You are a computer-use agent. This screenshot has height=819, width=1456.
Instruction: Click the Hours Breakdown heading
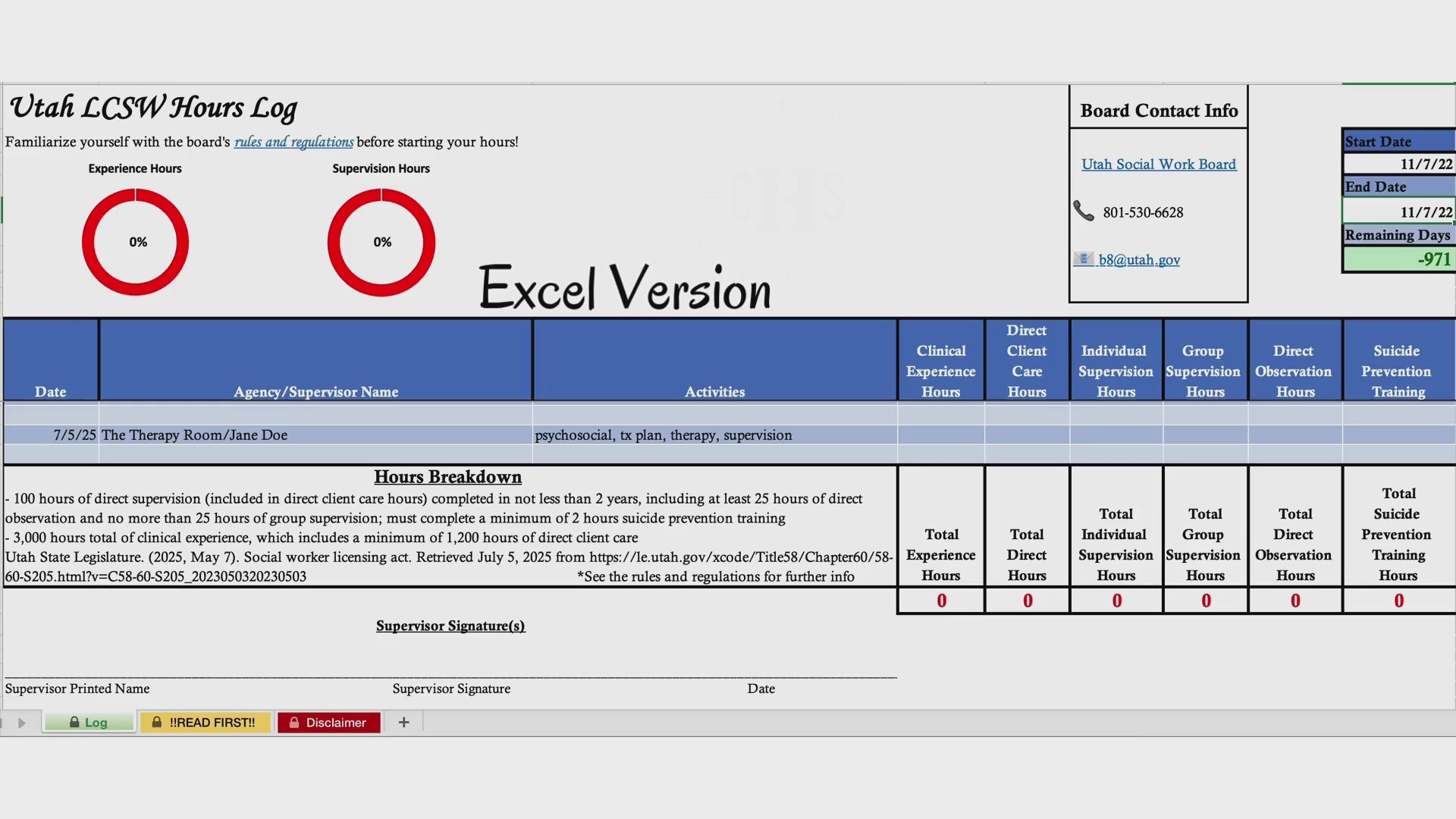(x=447, y=477)
